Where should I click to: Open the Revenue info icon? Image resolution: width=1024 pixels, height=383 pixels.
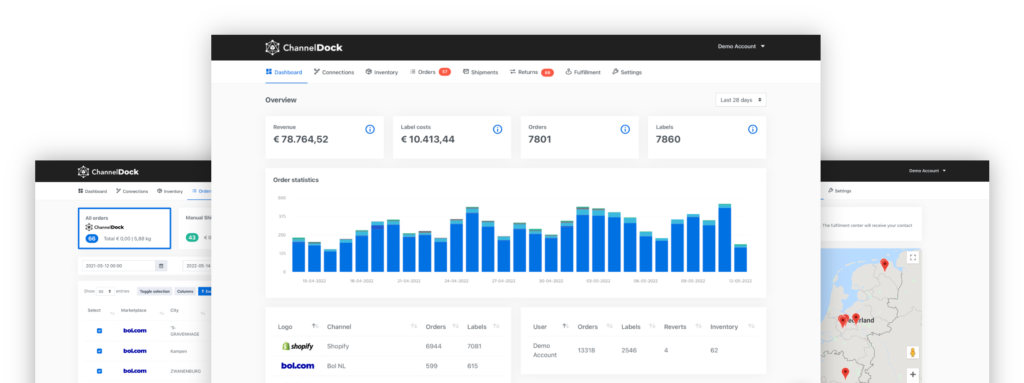(x=370, y=129)
